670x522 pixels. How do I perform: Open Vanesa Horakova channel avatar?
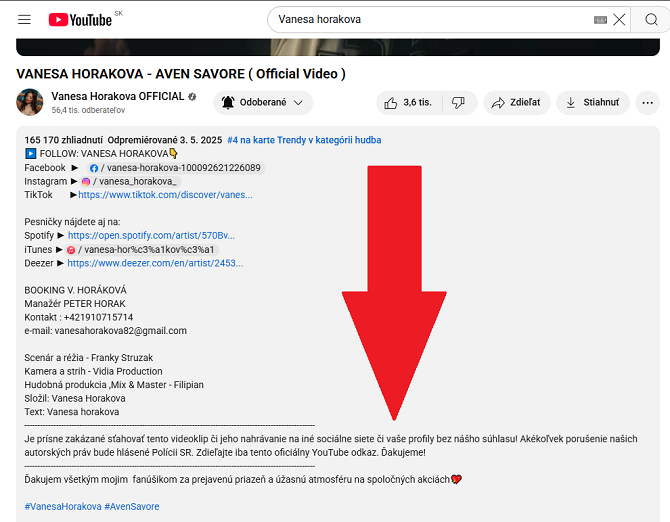(30, 102)
